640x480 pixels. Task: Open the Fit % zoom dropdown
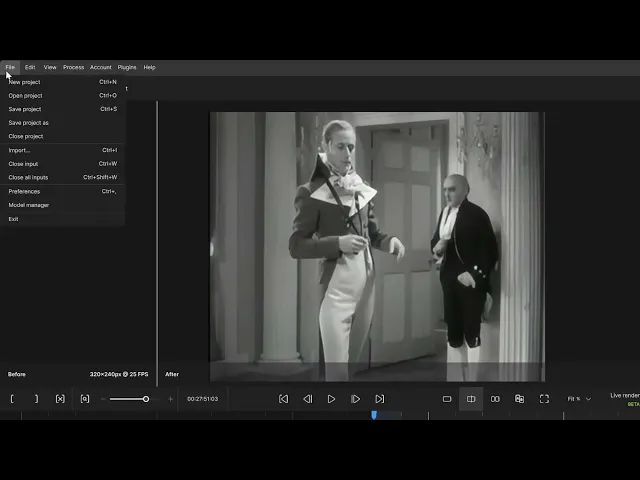pos(579,399)
